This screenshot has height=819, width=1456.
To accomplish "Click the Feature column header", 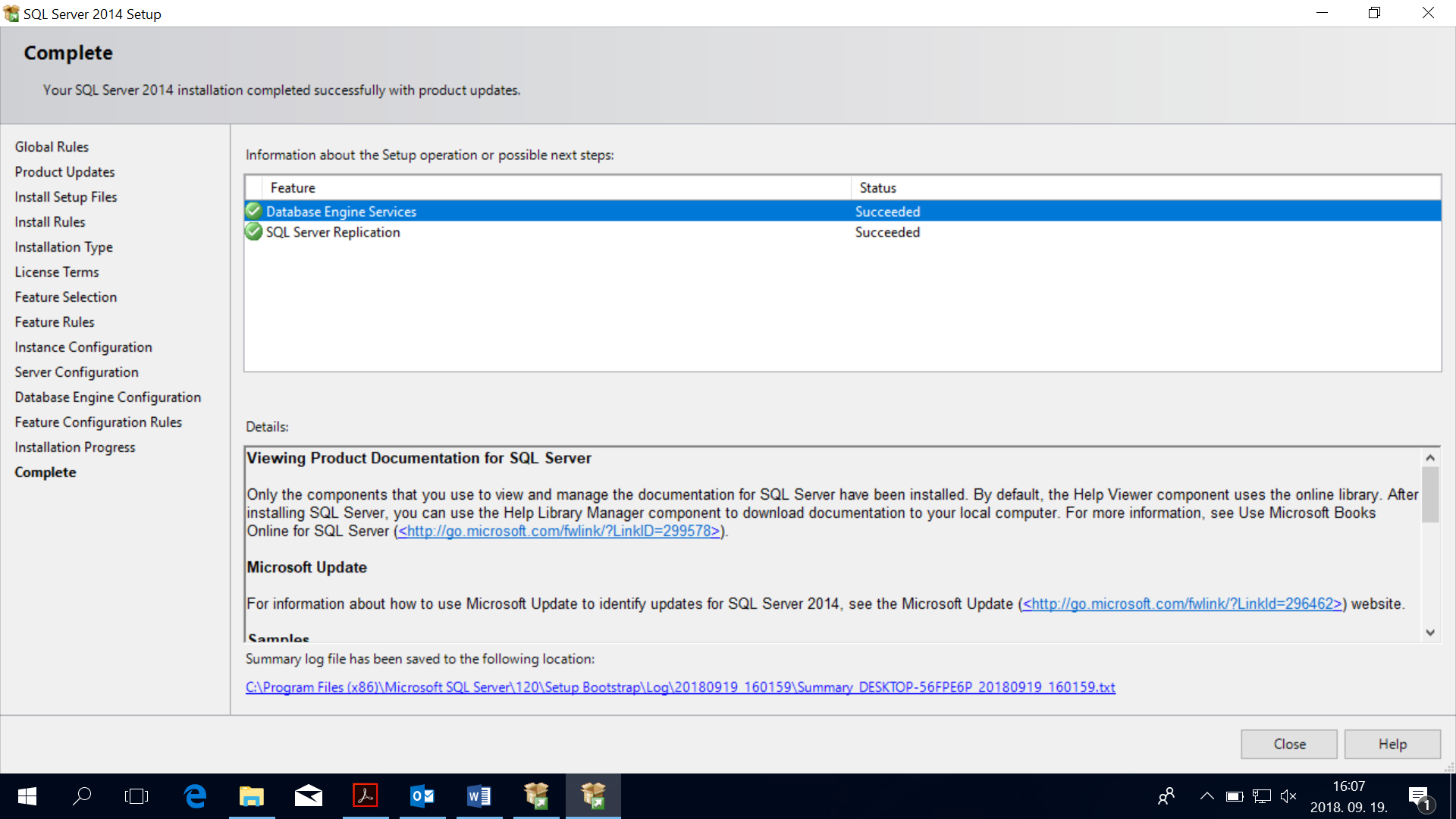I will pyautogui.click(x=556, y=187).
